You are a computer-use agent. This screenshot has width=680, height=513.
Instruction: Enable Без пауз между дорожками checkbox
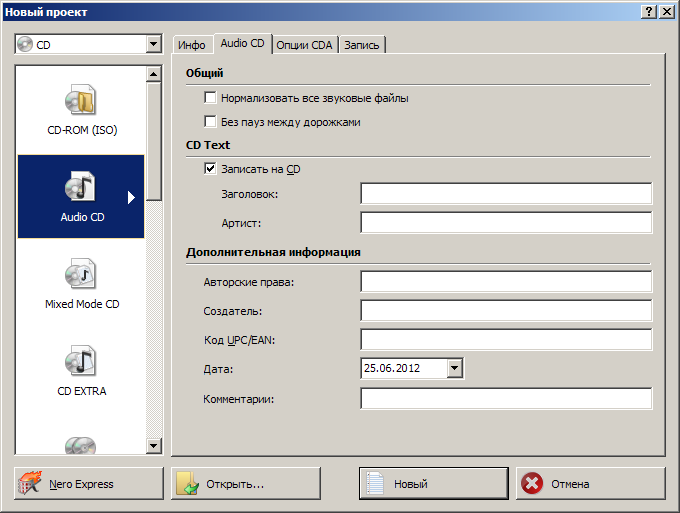(x=210, y=121)
